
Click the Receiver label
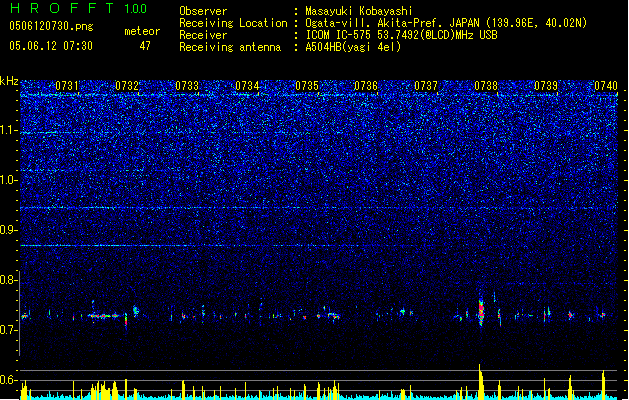click(203, 35)
